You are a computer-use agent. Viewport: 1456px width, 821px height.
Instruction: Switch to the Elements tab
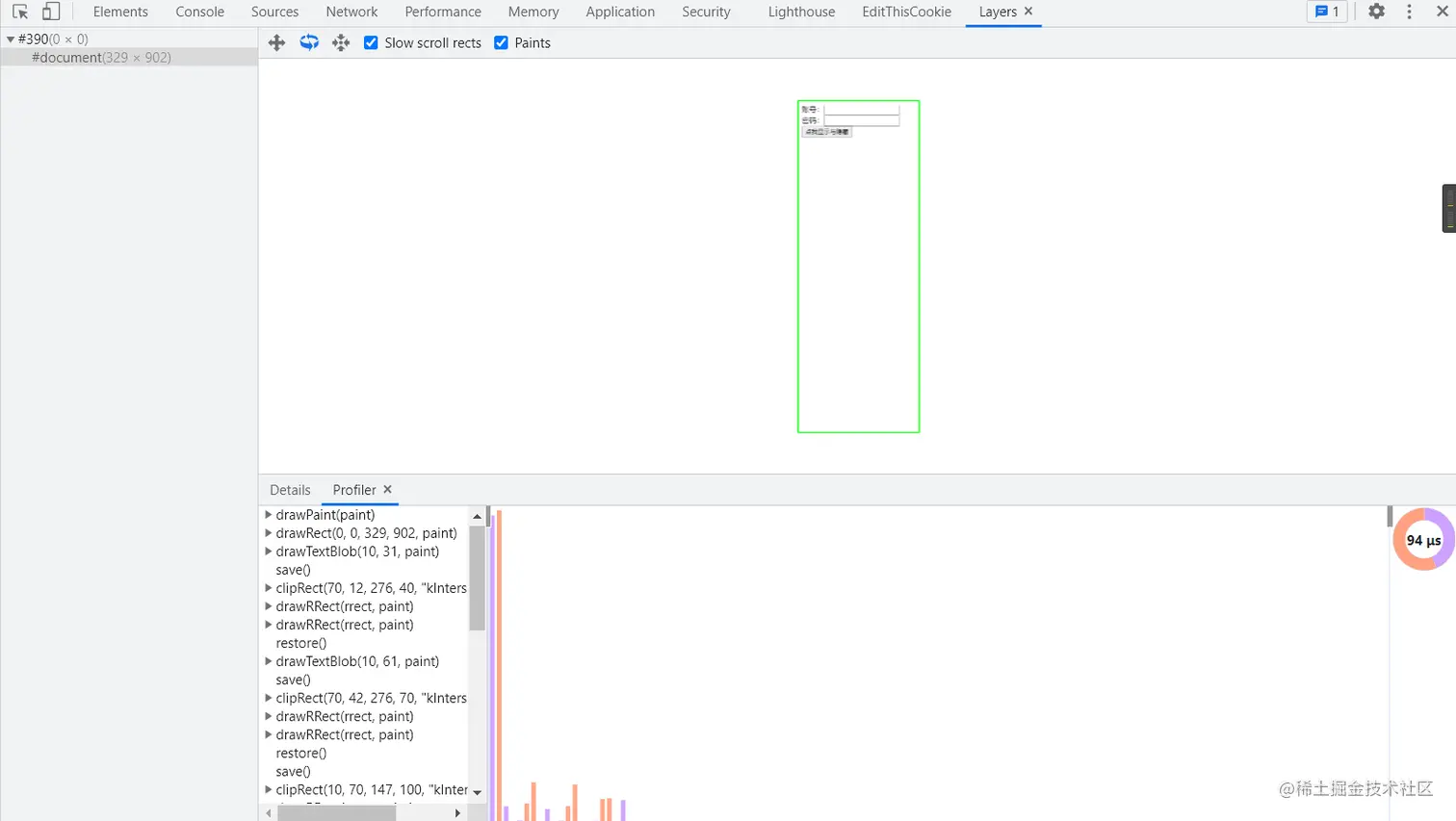(x=120, y=12)
